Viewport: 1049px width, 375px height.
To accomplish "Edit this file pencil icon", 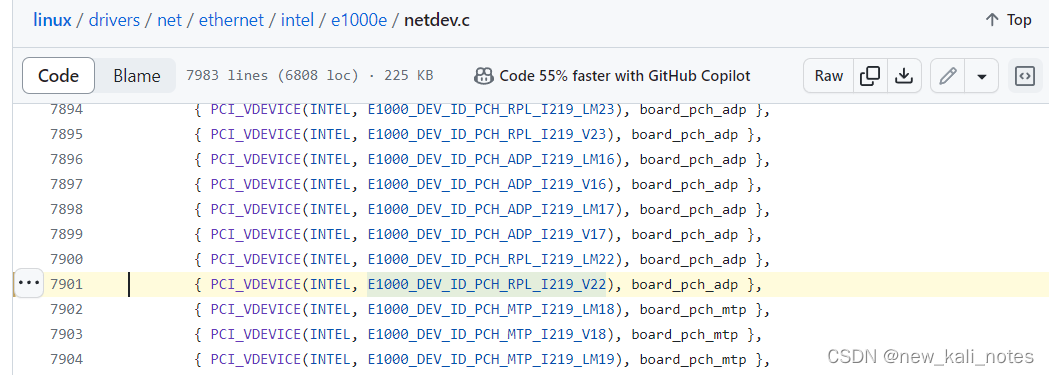I will 947,76.
